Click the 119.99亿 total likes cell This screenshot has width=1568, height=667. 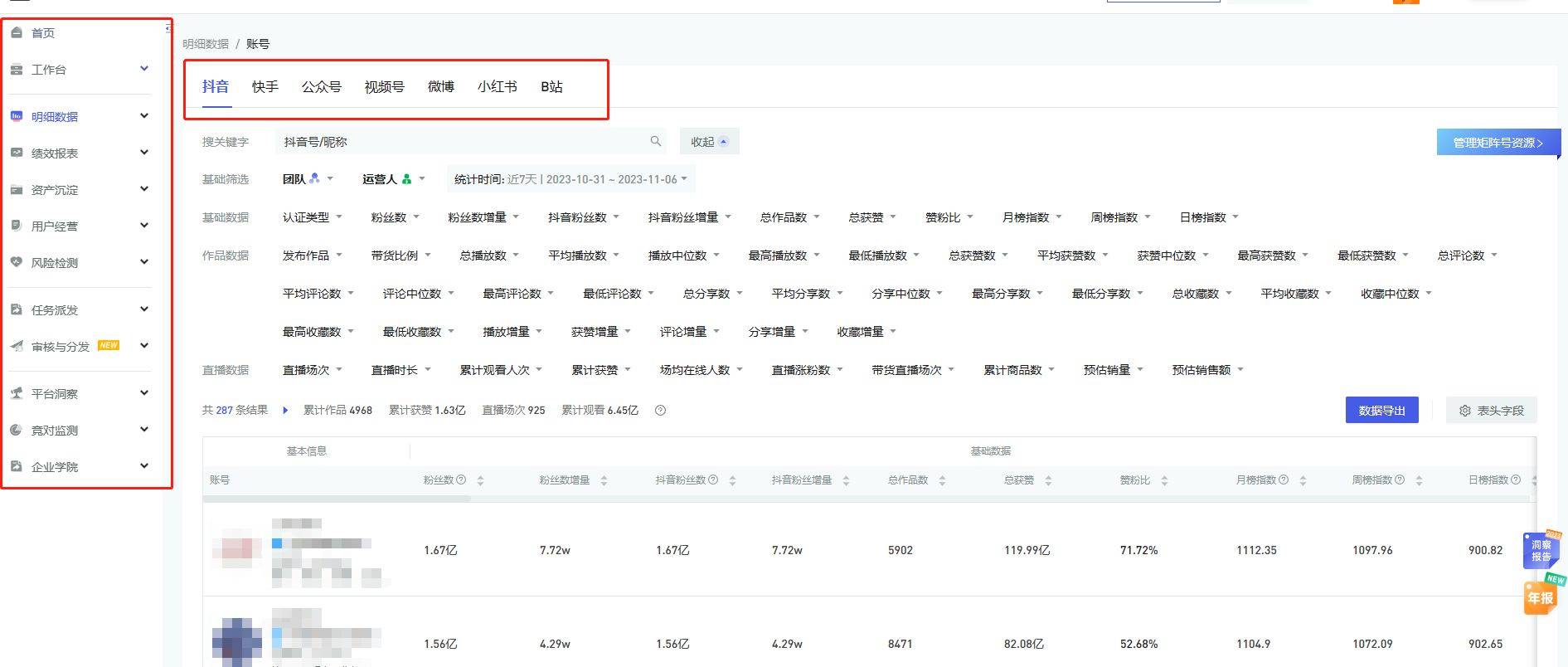coord(1027,550)
